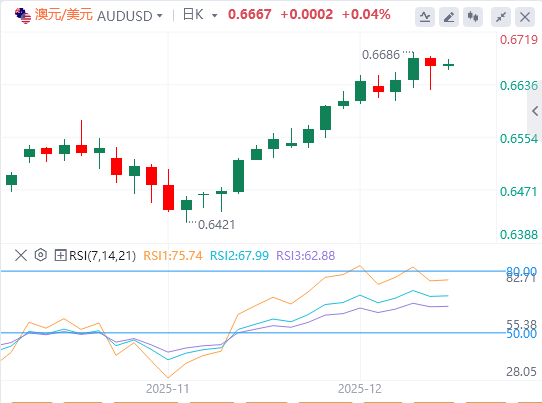This screenshot has height=403, width=542.
Task: Switch chart style via candlestick icon
Action: pyautogui.click(x=473, y=17)
